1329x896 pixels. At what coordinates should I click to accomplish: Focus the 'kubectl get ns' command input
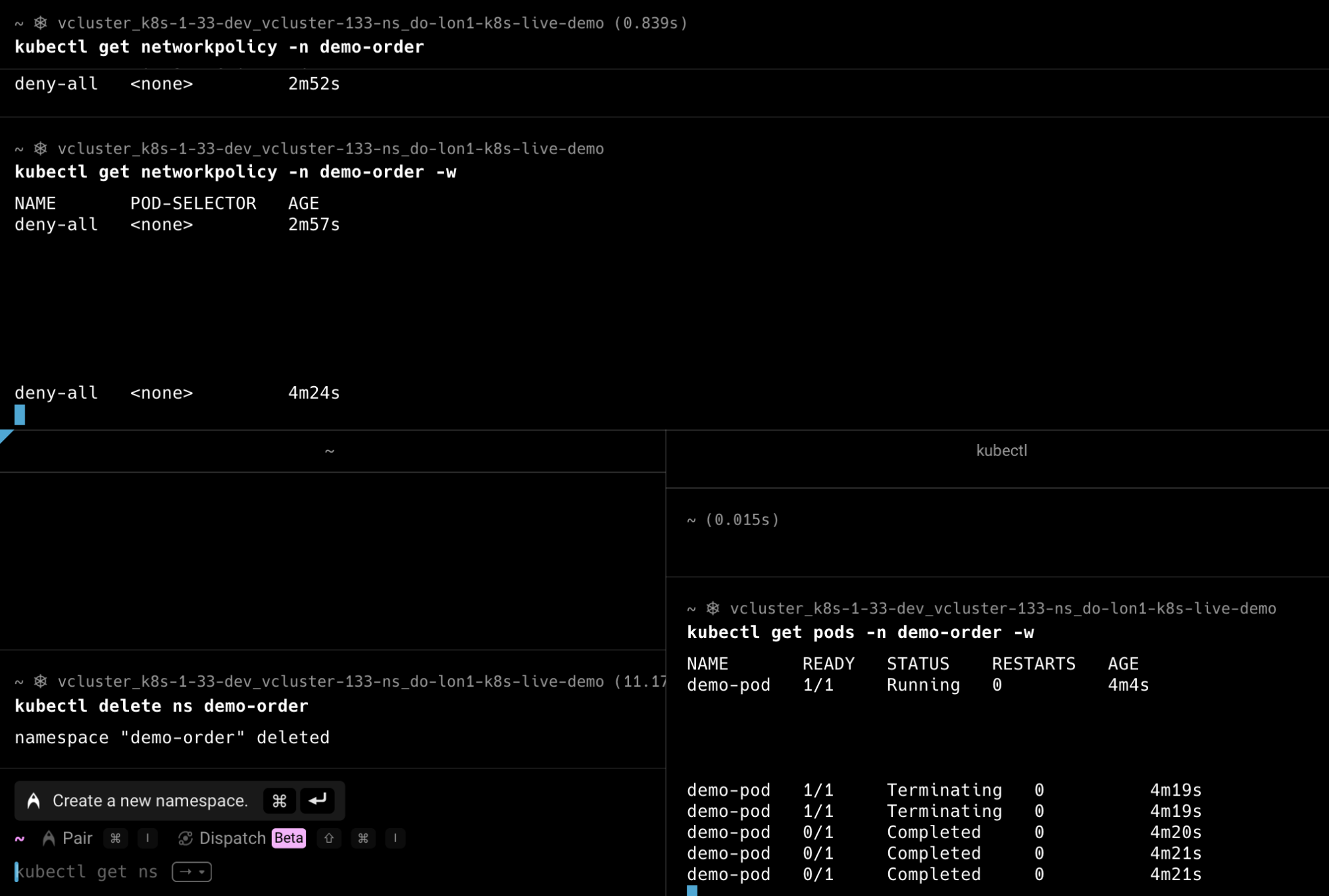click(86, 871)
